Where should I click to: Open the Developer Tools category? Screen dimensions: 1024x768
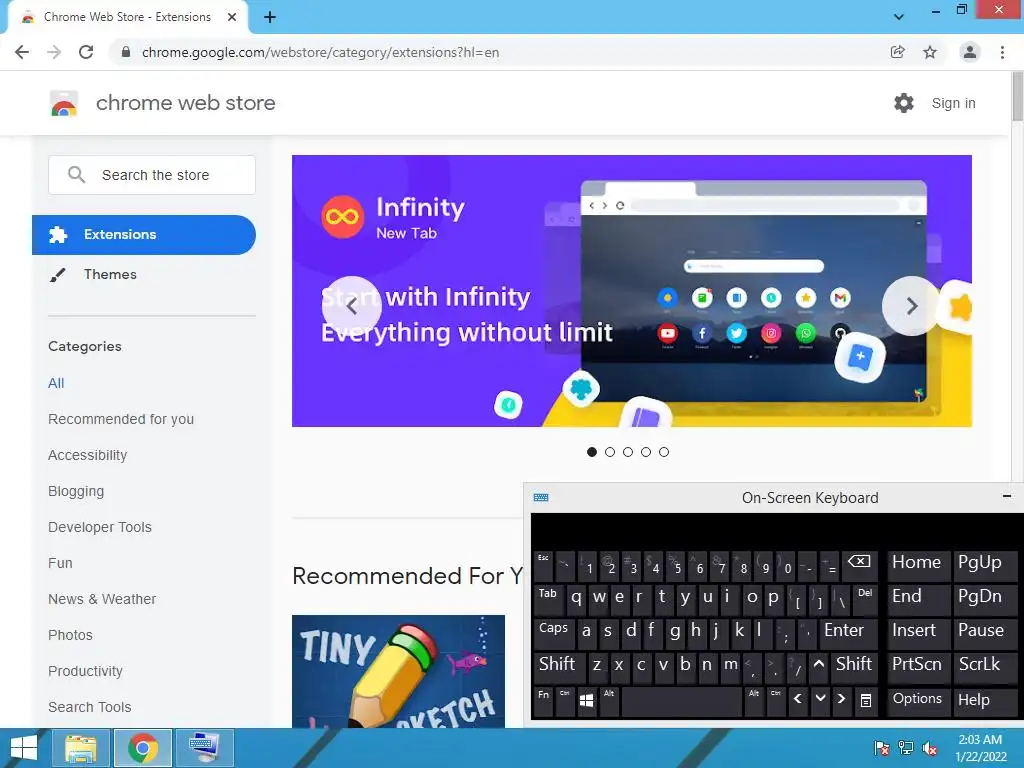point(100,527)
